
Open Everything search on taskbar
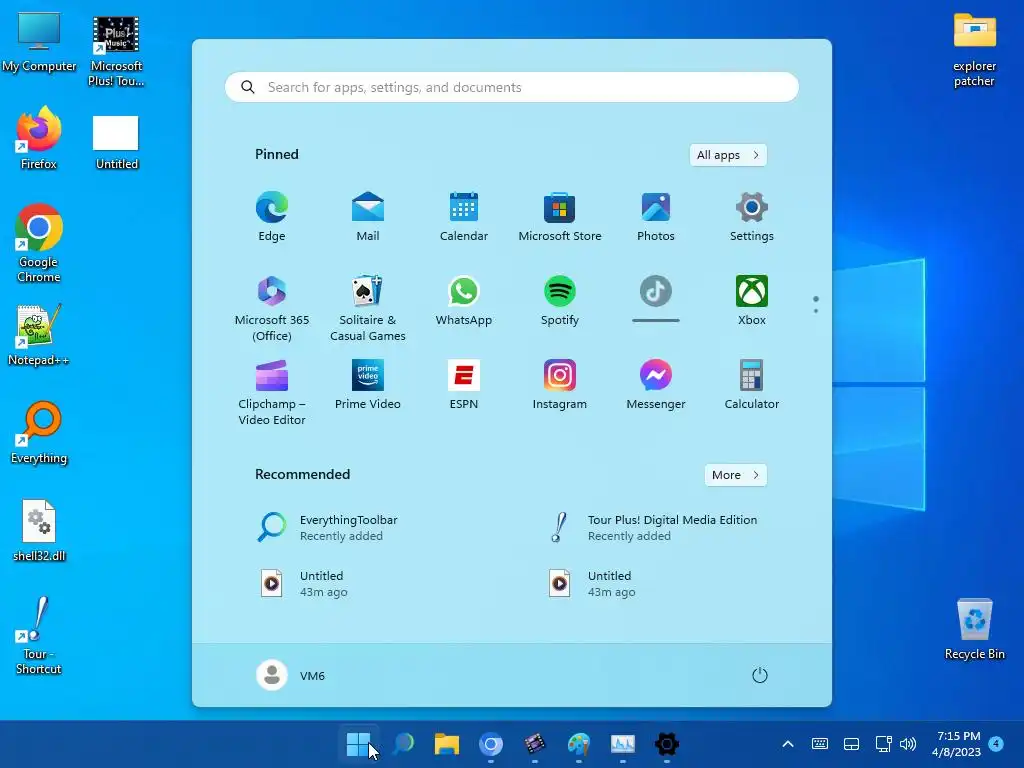click(403, 744)
